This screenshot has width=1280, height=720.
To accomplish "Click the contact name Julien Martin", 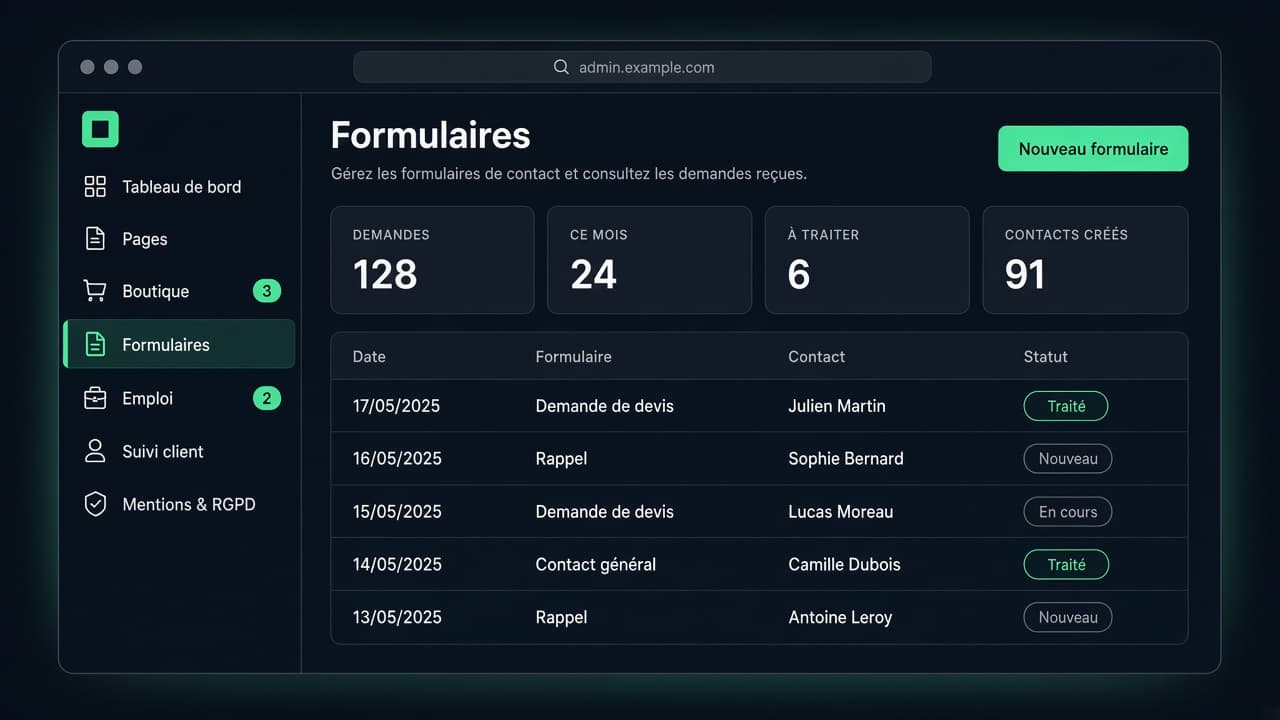I will point(836,406).
